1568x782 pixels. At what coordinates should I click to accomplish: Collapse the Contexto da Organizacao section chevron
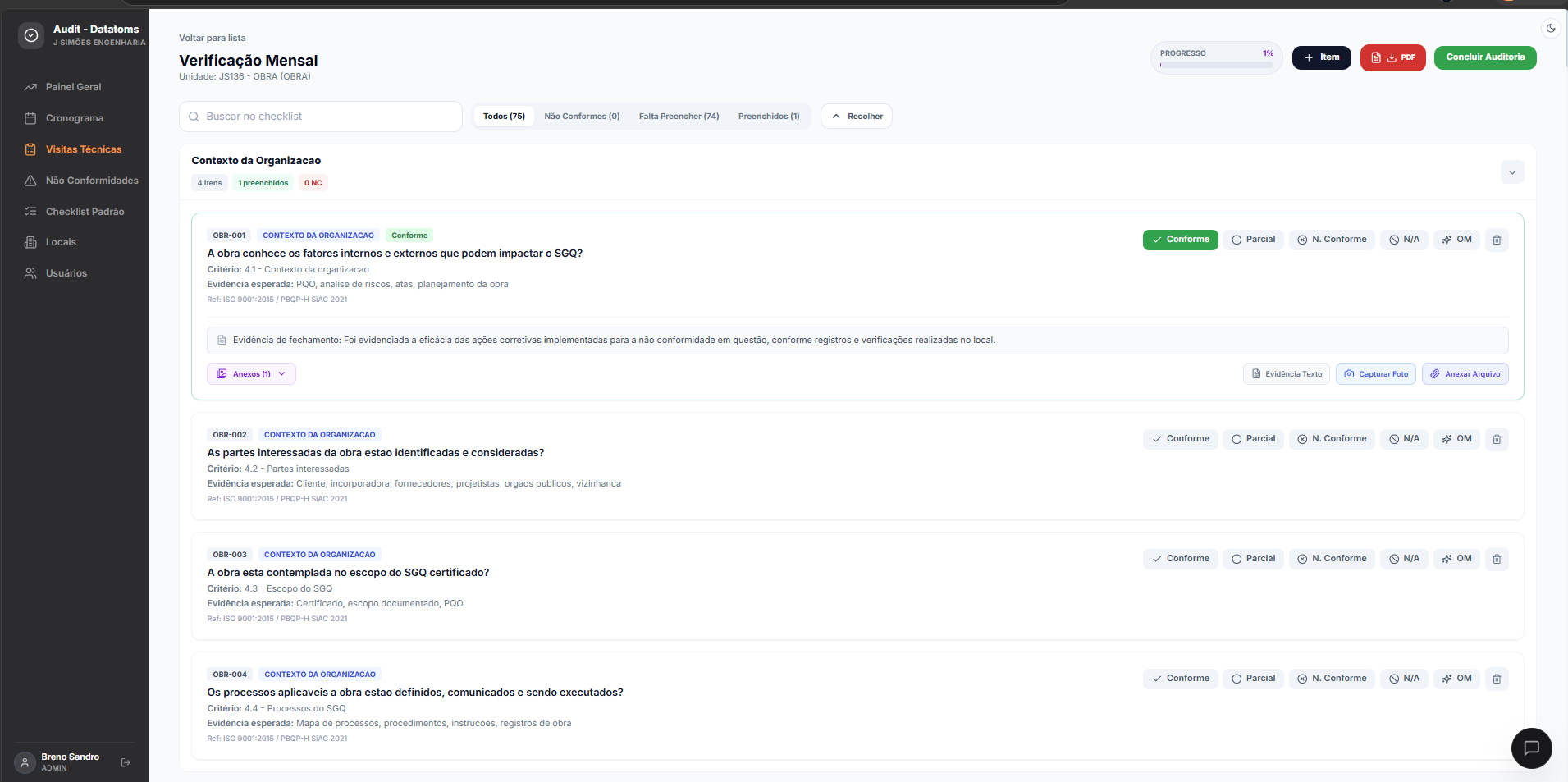(1512, 172)
